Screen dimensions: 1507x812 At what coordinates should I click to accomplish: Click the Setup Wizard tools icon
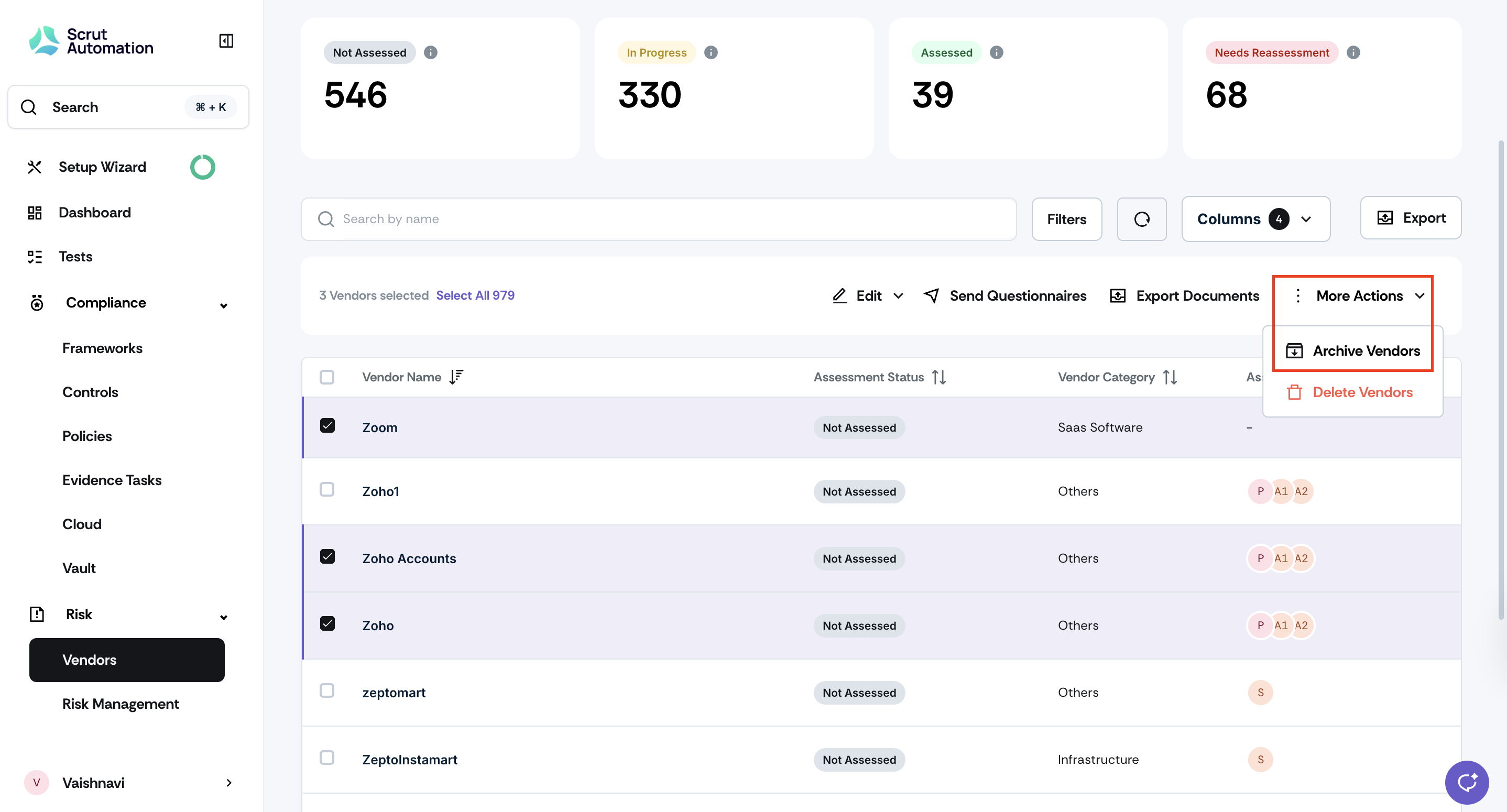[35, 167]
